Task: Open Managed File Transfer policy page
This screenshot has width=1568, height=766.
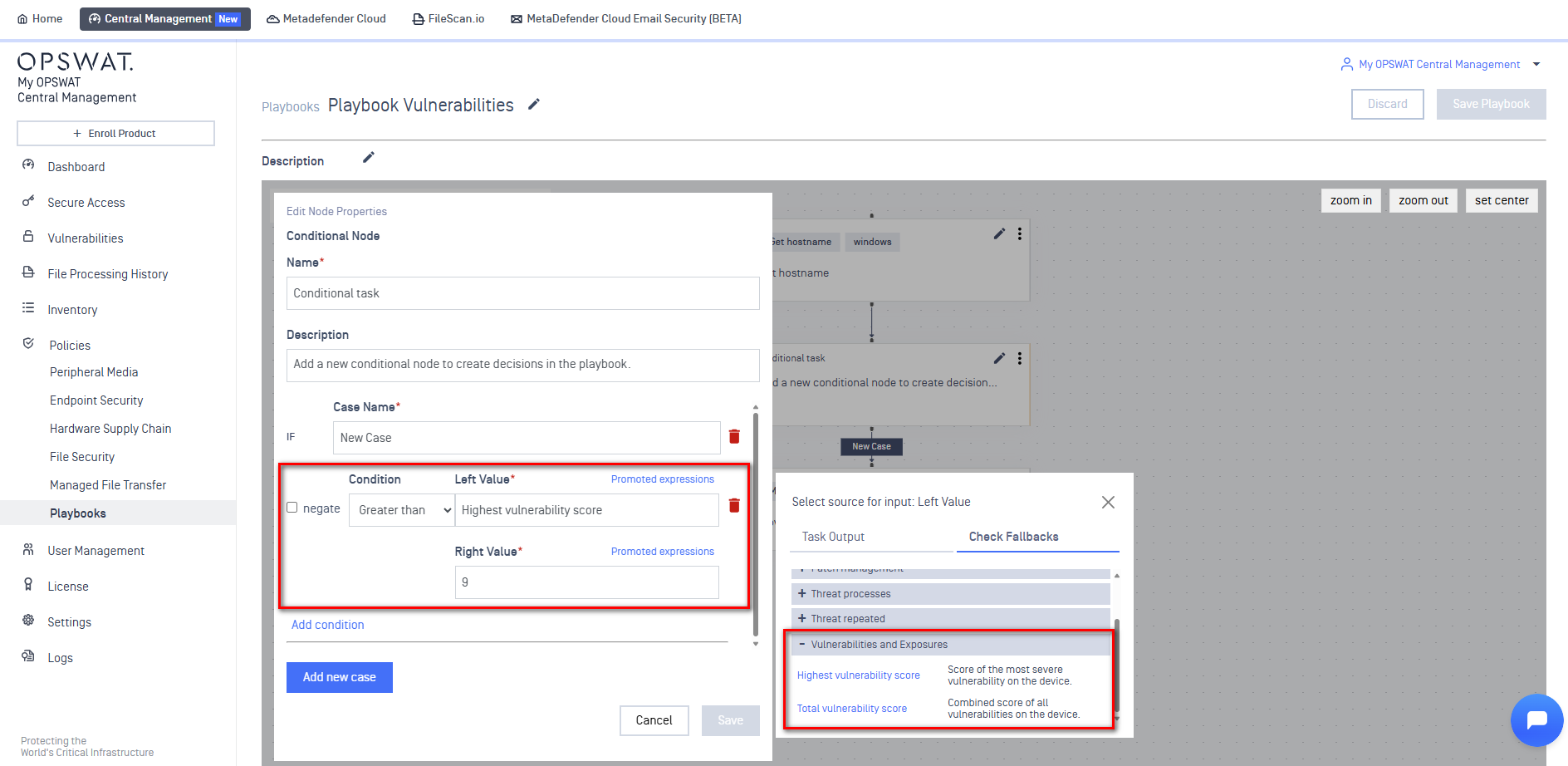Action: tap(108, 485)
